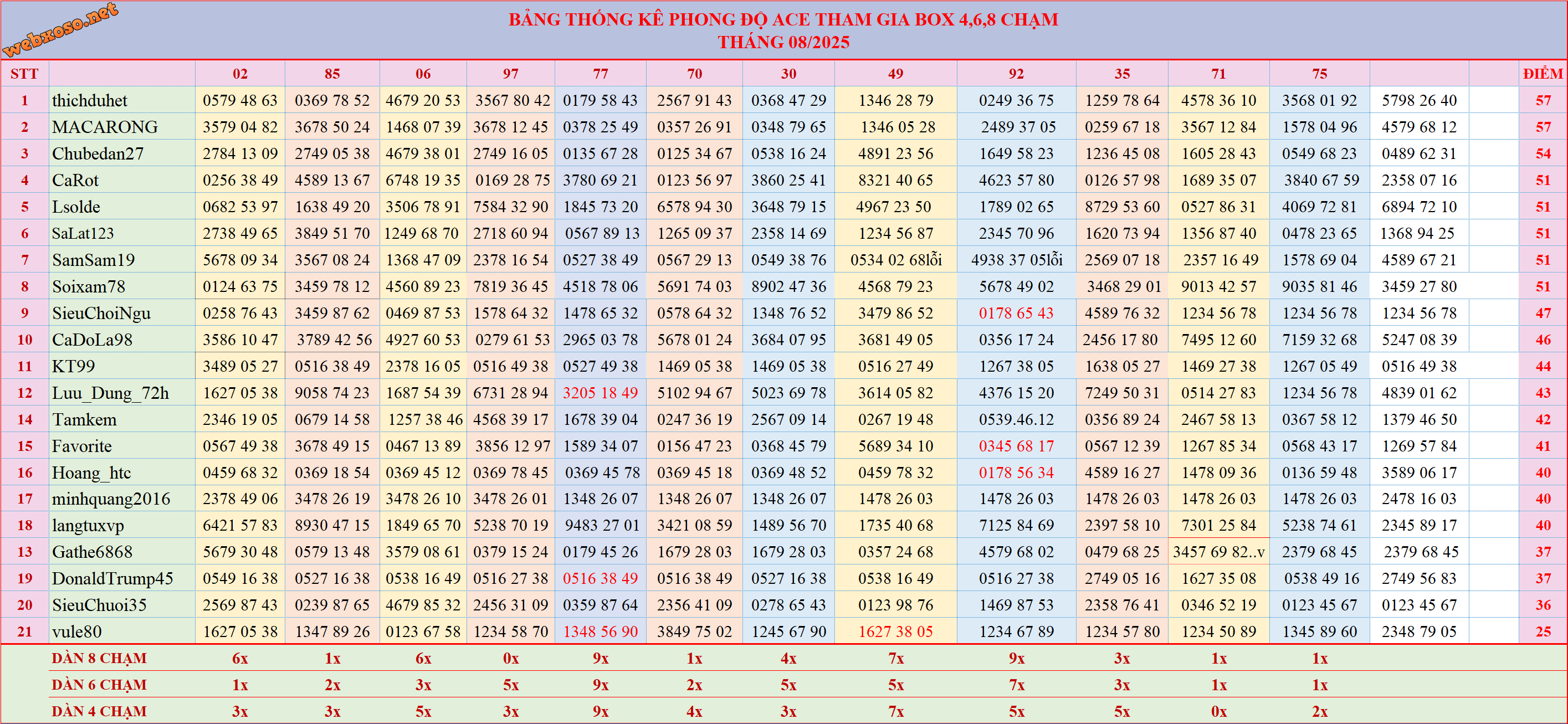Select column header 75
This screenshot has width=1568, height=724.
pos(1319,74)
